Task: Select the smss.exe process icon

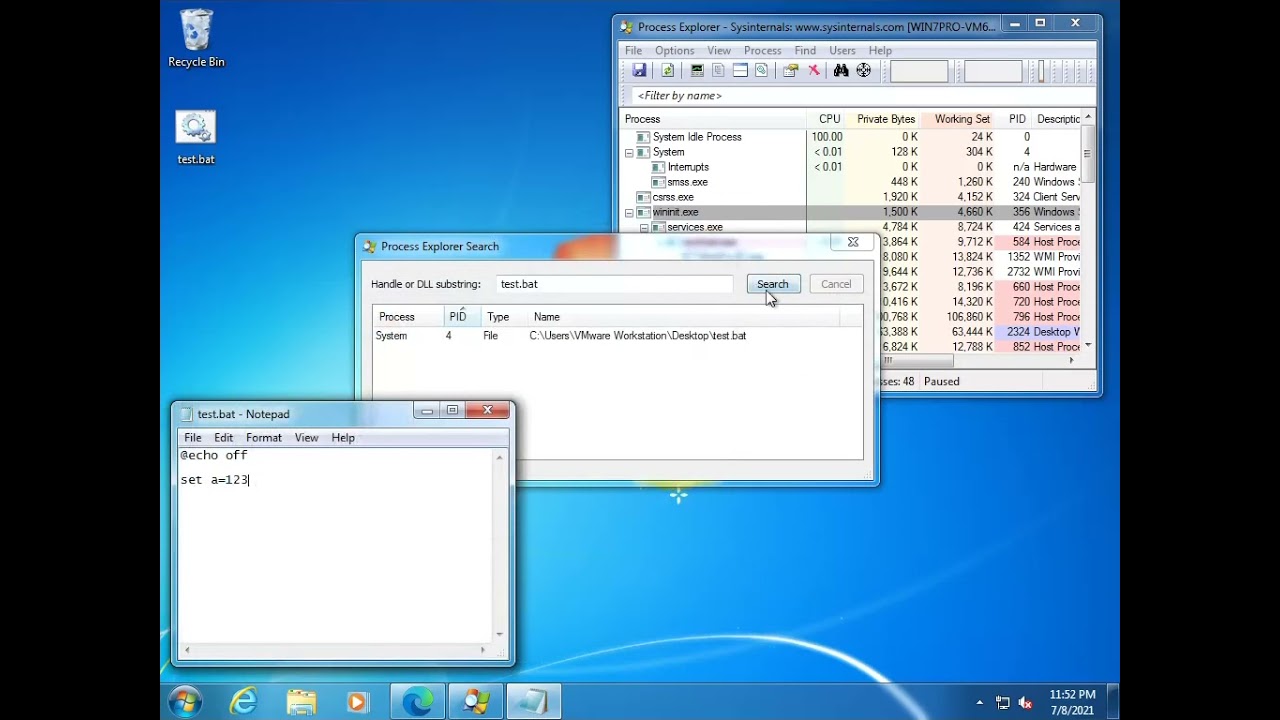Action: [658, 182]
